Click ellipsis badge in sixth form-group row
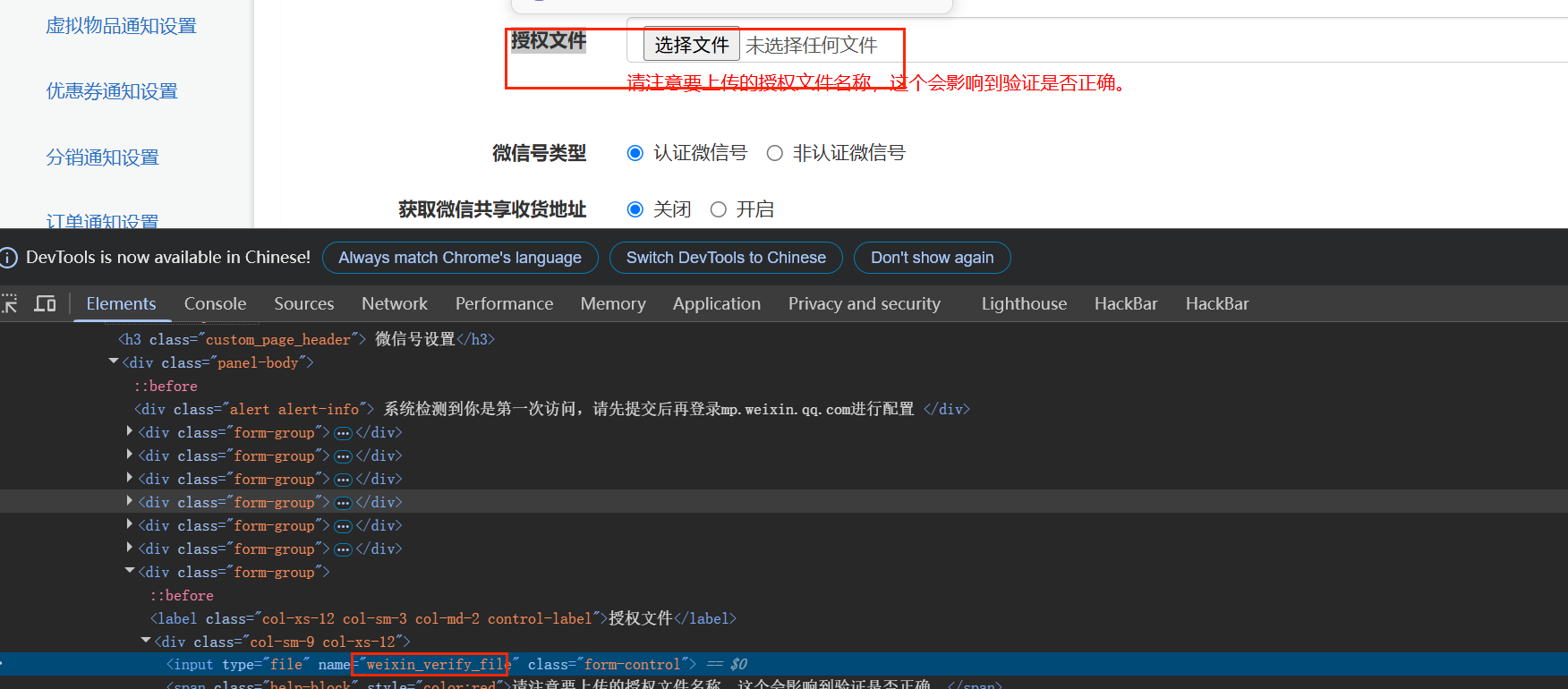 point(343,549)
